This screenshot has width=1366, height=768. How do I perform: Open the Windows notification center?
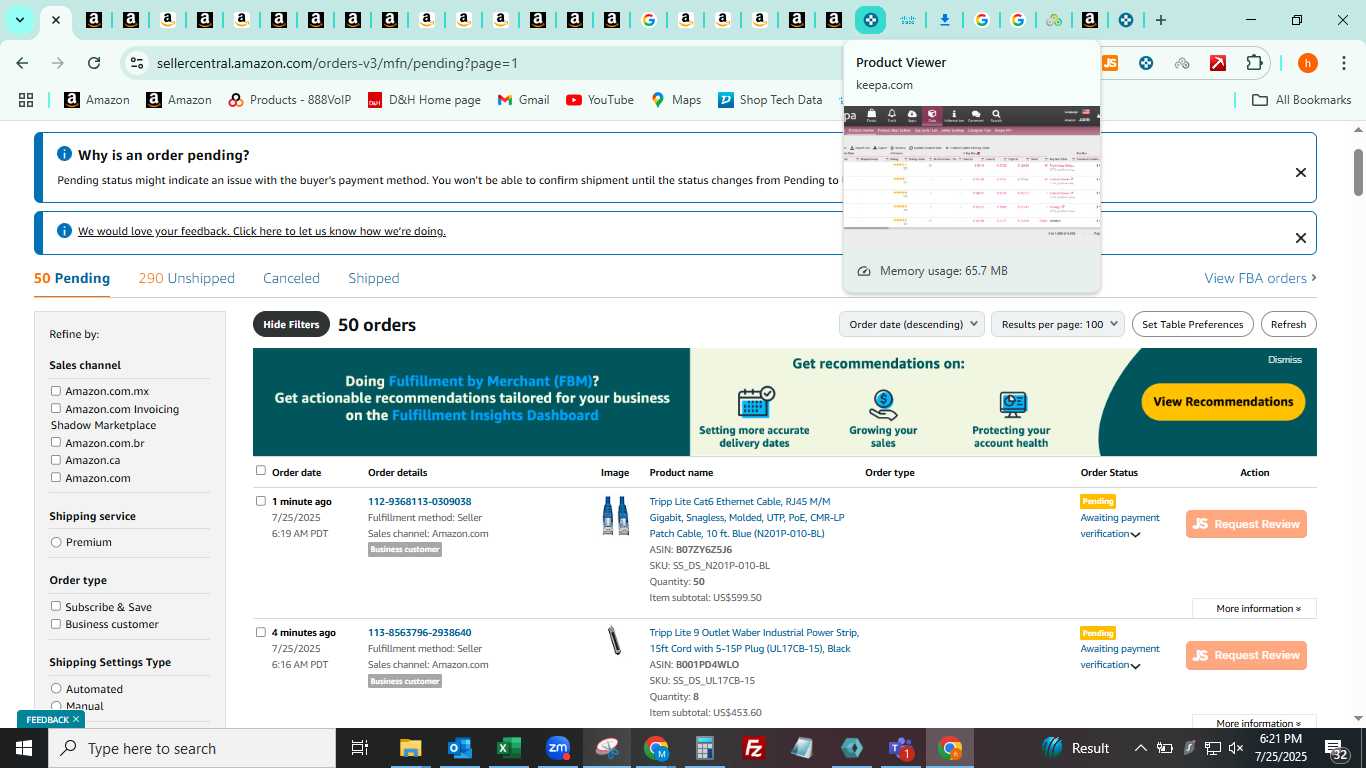point(1339,749)
